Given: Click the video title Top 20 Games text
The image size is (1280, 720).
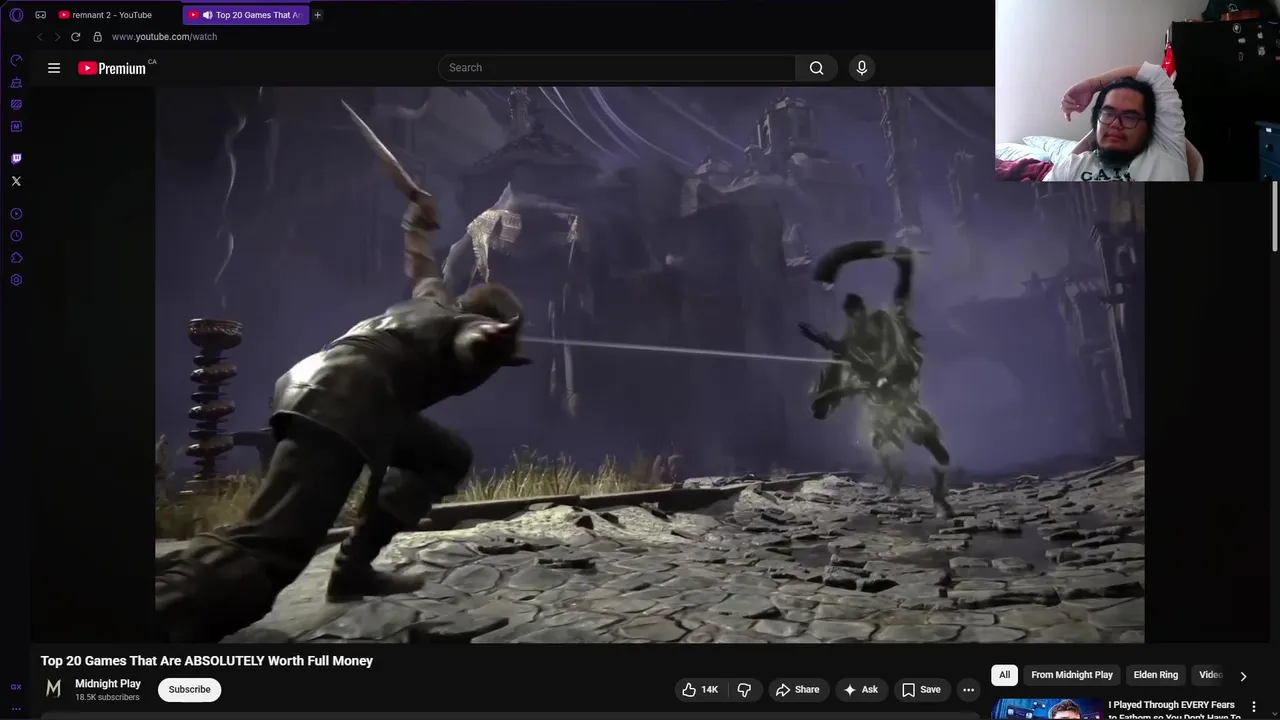Looking at the screenshot, I should tap(207, 661).
